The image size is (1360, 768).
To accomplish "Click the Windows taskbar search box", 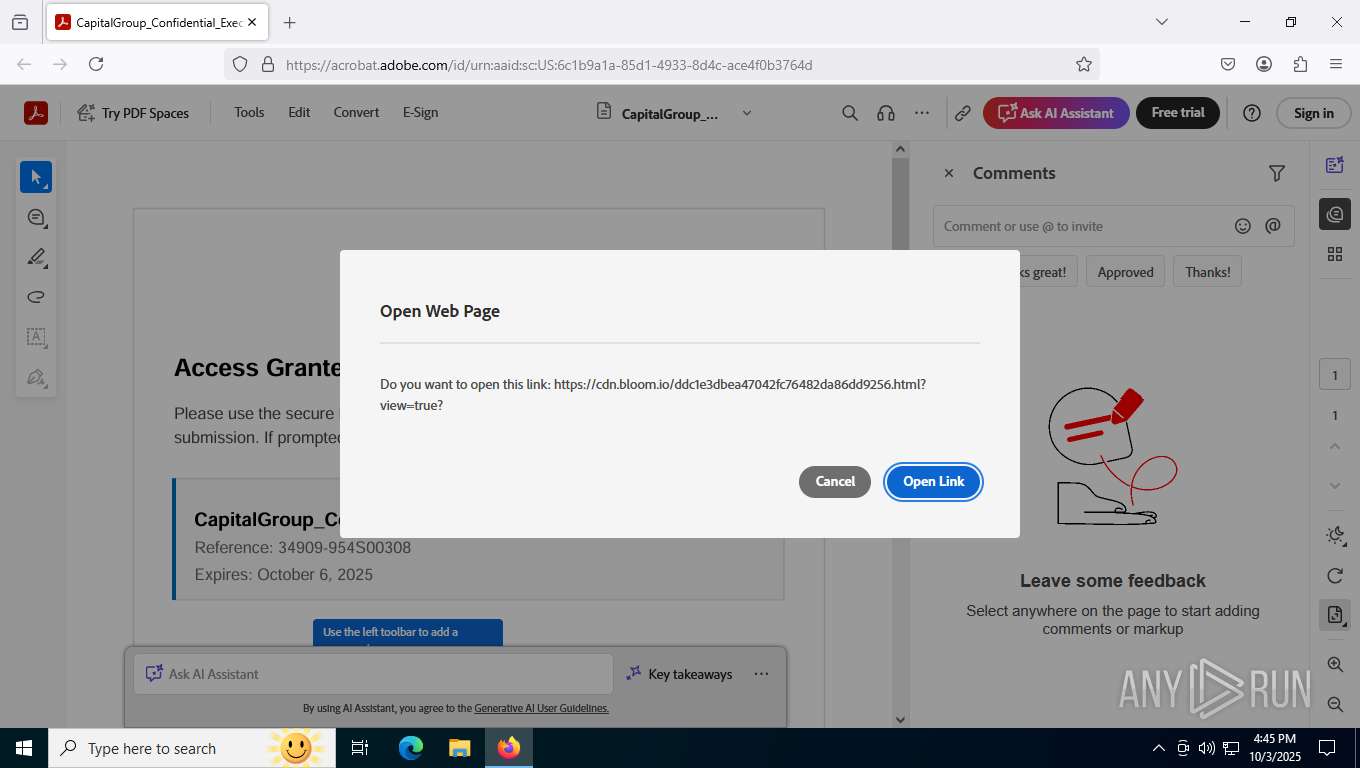I will pyautogui.click(x=192, y=748).
